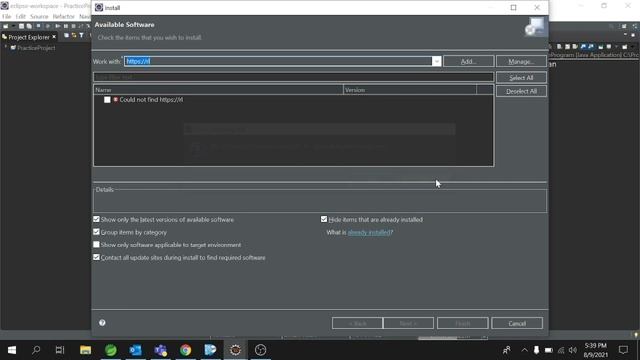Open Microsoft Teams from the taskbar
The height and width of the screenshot is (360, 640).
coord(160,350)
